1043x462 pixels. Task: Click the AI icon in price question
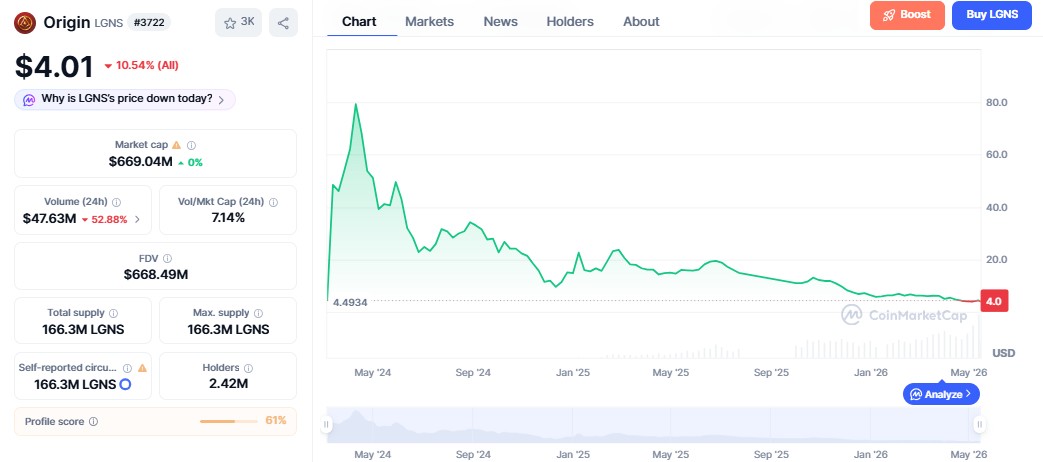(x=29, y=100)
